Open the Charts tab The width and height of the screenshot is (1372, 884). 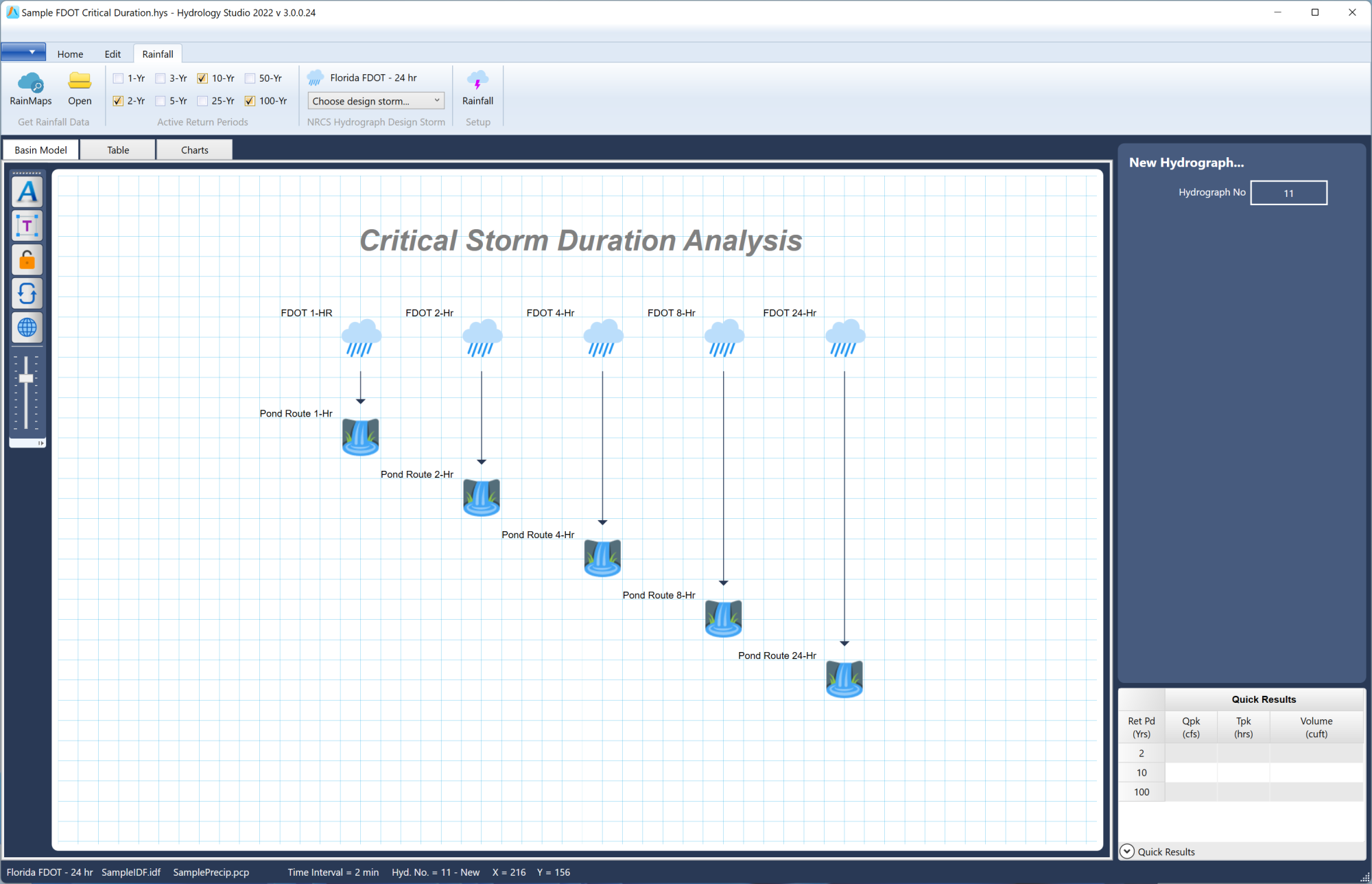coord(194,149)
